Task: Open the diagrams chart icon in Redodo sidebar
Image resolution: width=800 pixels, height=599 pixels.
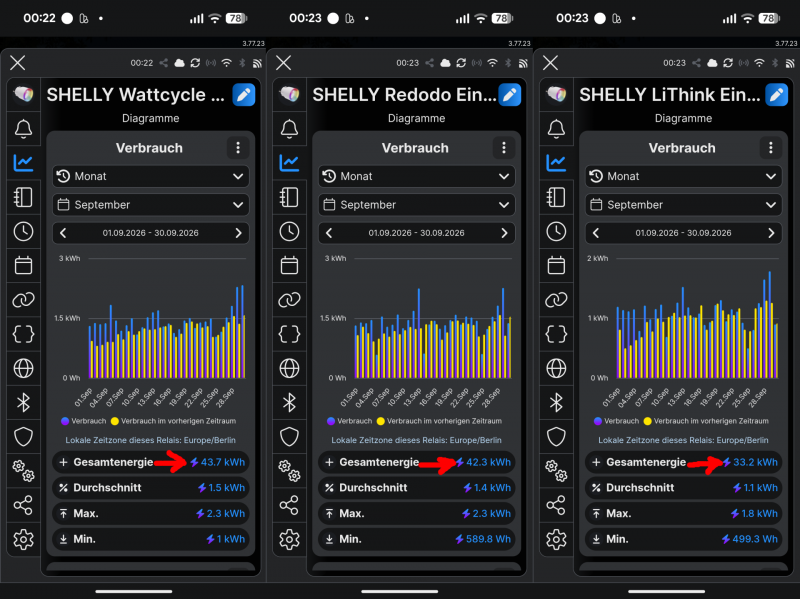Action: pyautogui.click(x=289, y=163)
